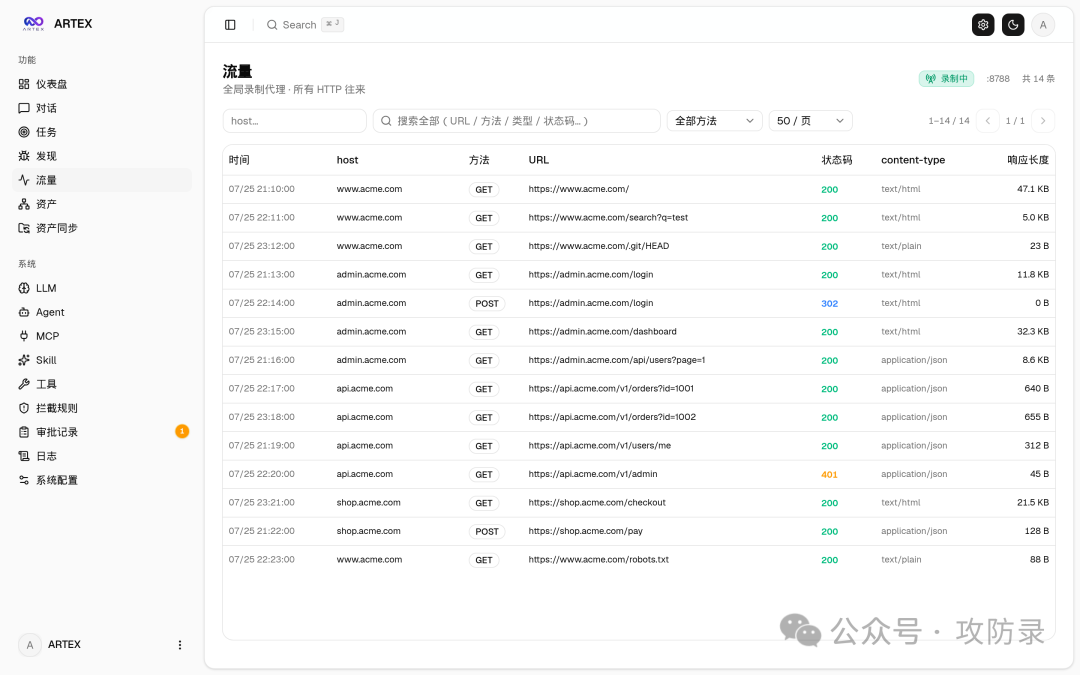Open the Agent menu item label

50,312
